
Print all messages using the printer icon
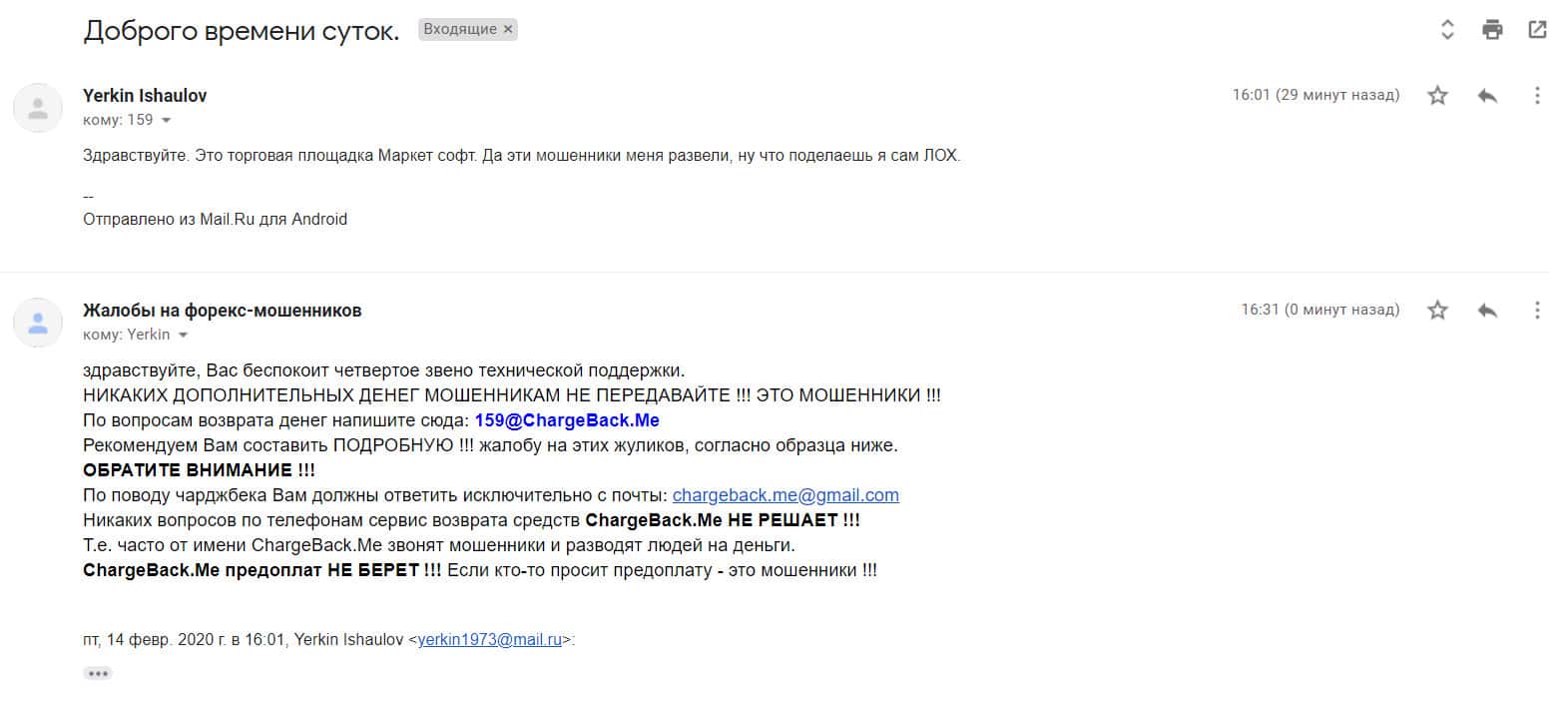[x=1492, y=30]
